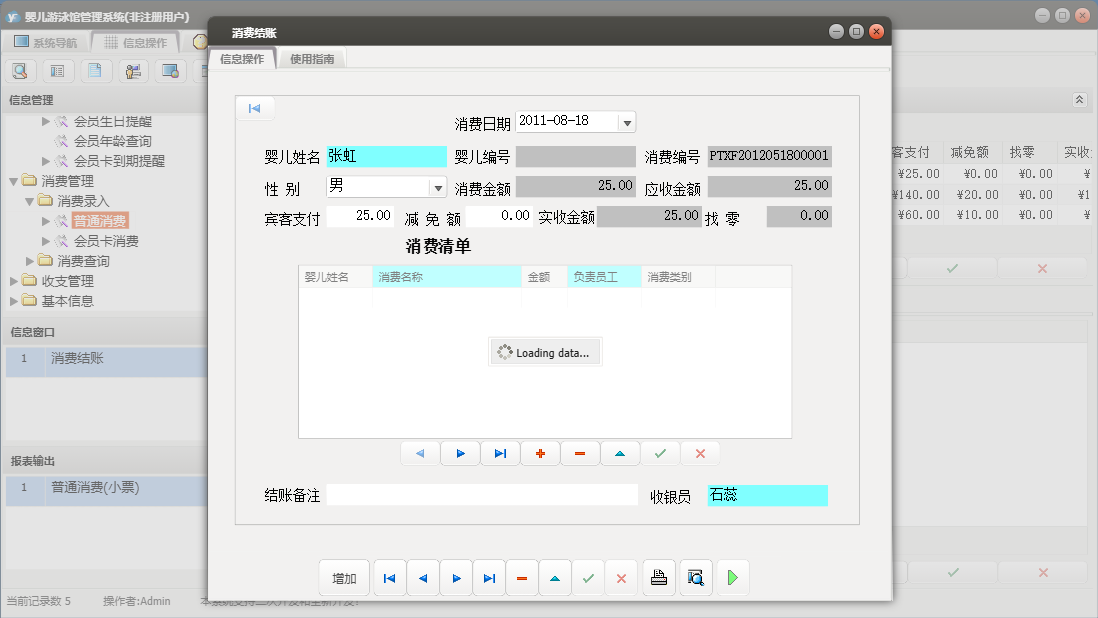This screenshot has width=1098, height=618.
Task: Click the first-record navigation icon above 消费日期
Action: tap(256, 108)
